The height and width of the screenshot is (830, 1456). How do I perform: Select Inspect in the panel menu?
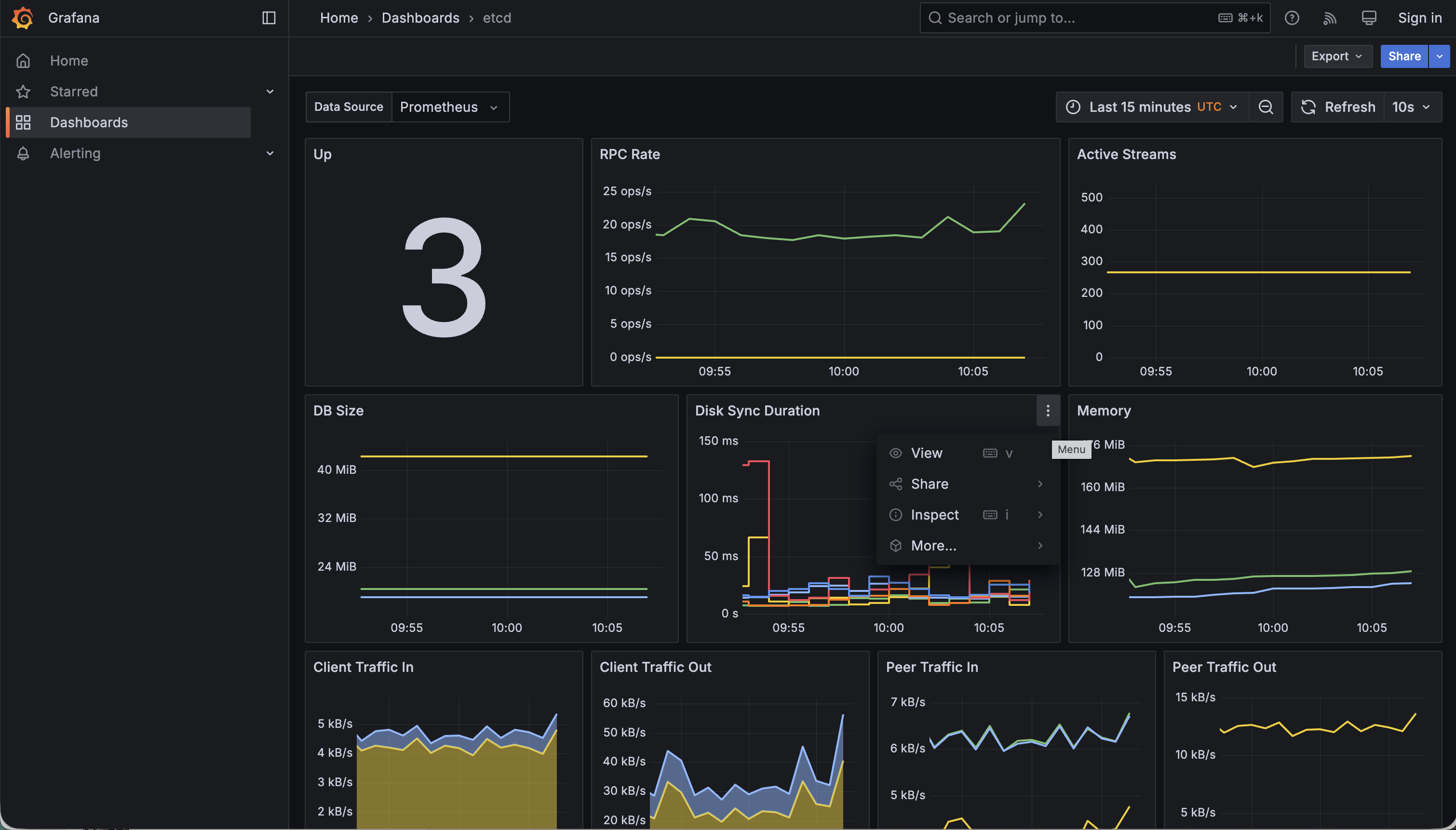(x=934, y=515)
